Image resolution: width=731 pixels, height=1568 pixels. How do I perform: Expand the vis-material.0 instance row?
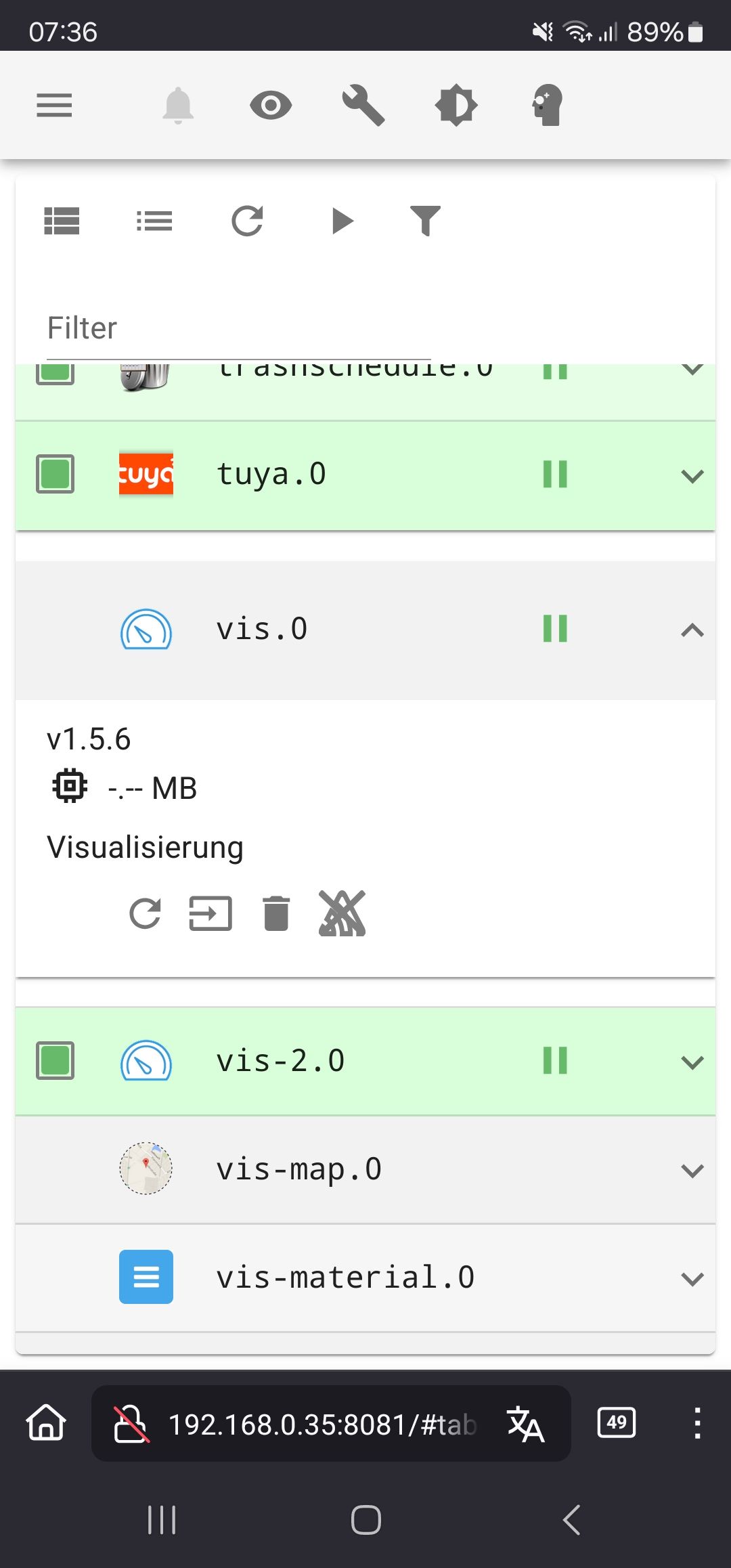point(692,1278)
